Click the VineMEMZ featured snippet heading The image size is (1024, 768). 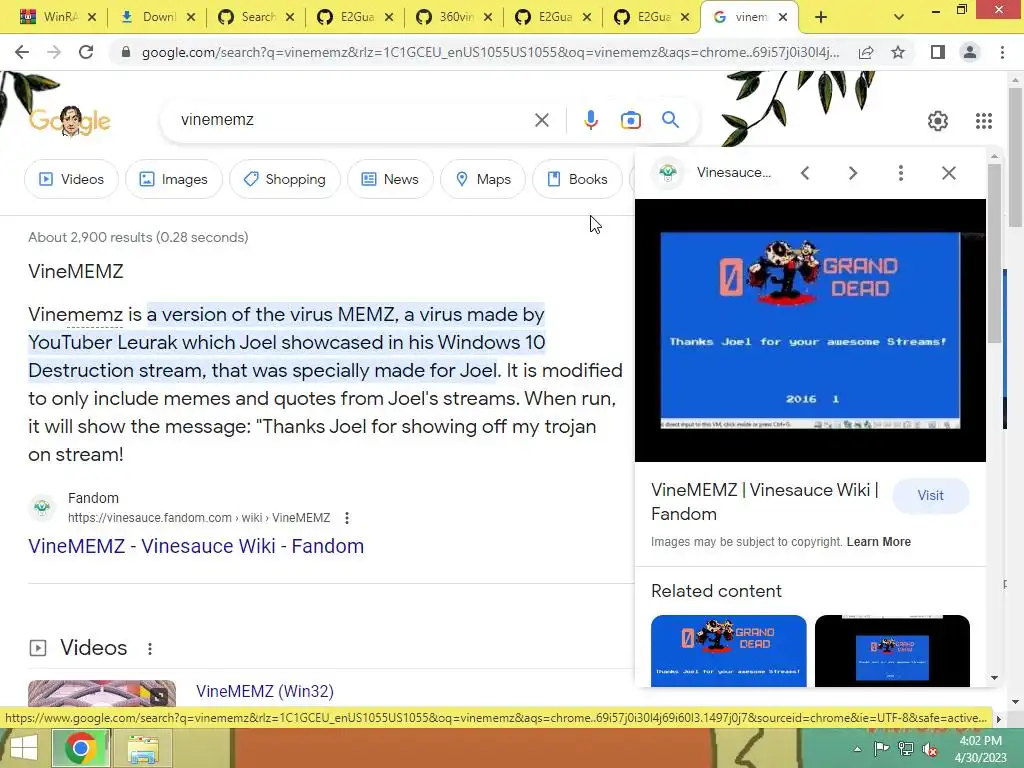tap(76, 271)
